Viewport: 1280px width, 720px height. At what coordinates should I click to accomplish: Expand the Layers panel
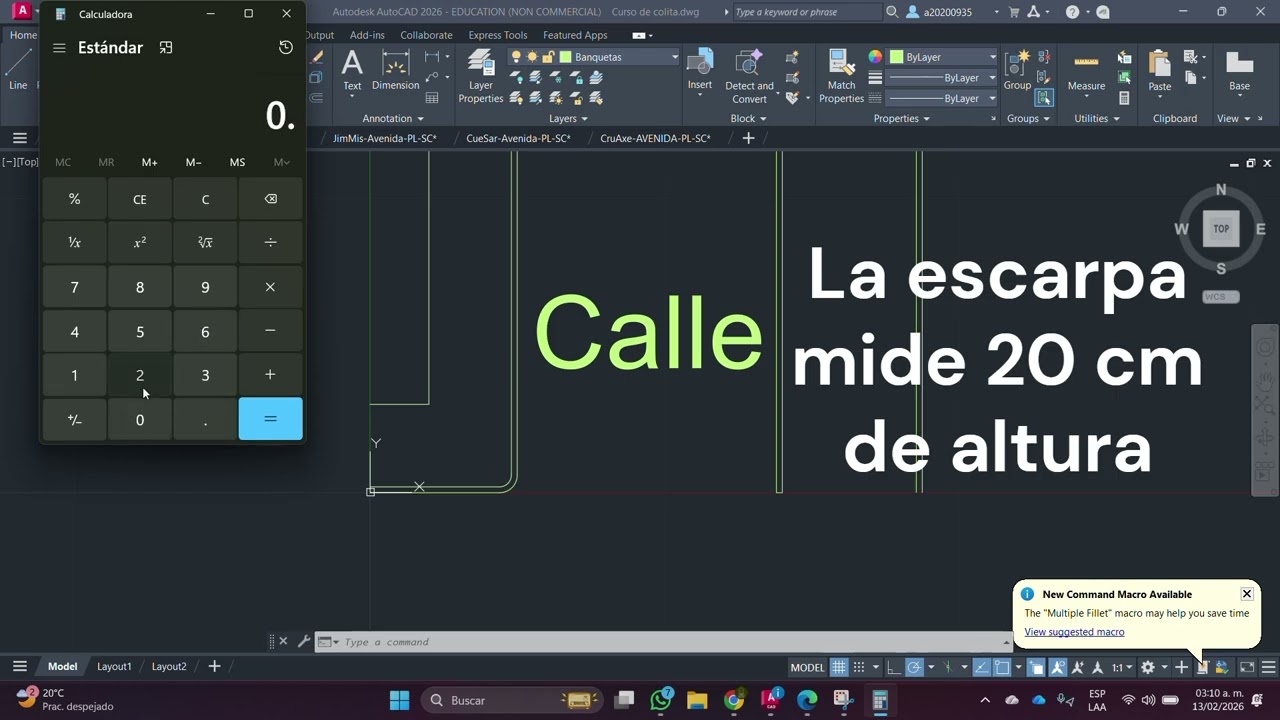[568, 118]
